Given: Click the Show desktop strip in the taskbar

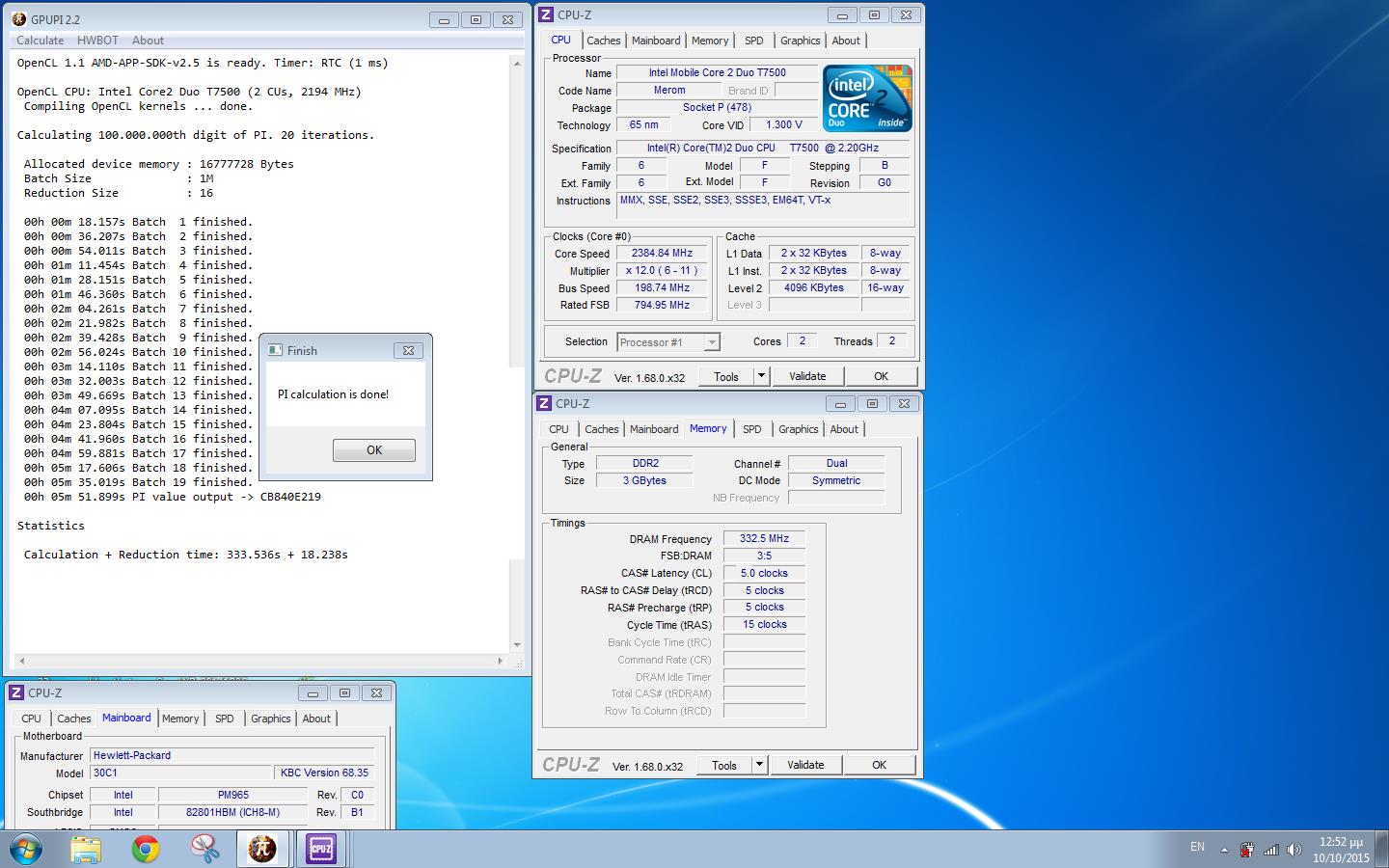Looking at the screenshot, I should (1382, 850).
